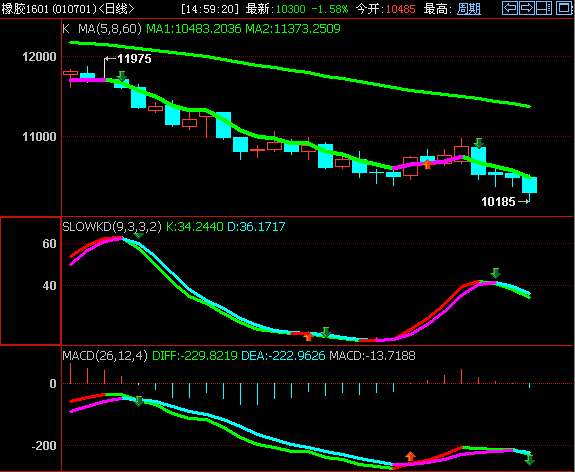
Task: Click the latest price 10300
Action: point(290,9)
